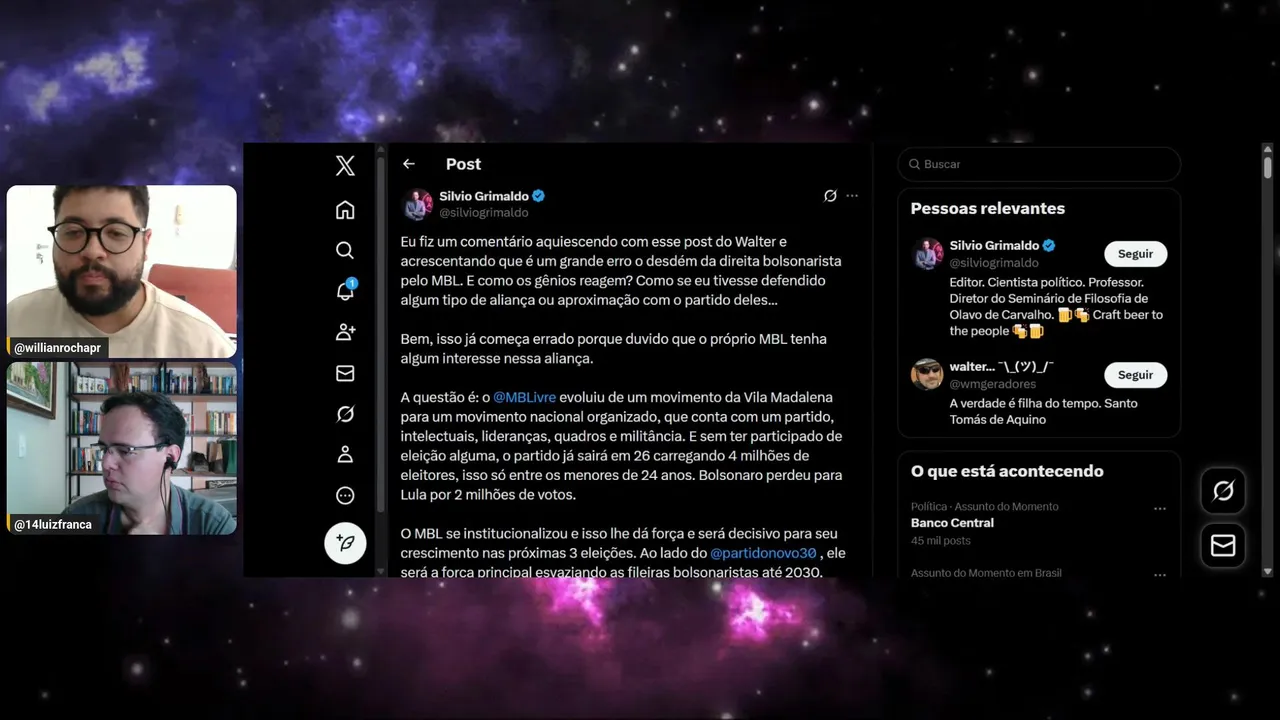Select the @willianrochapr webcam feed
The width and height of the screenshot is (1280, 720).
pos(122,272)
